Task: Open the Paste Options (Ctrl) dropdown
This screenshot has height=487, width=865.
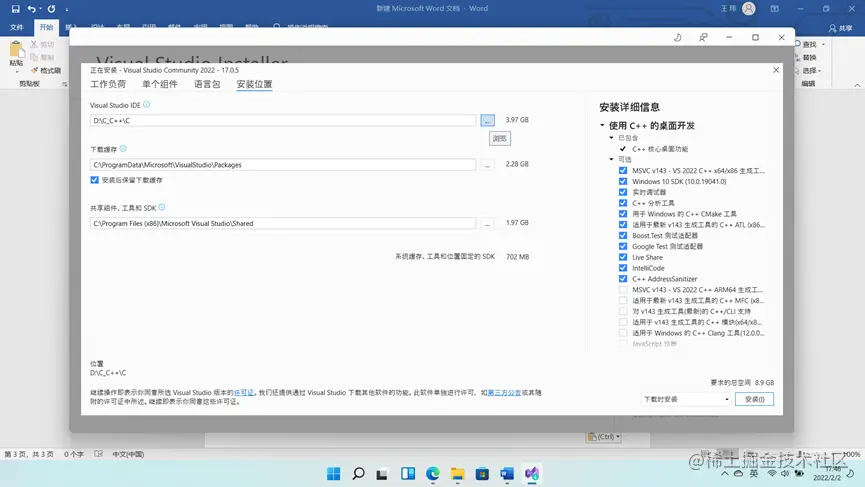Action: pyautogui.click(x=604, y=437)
